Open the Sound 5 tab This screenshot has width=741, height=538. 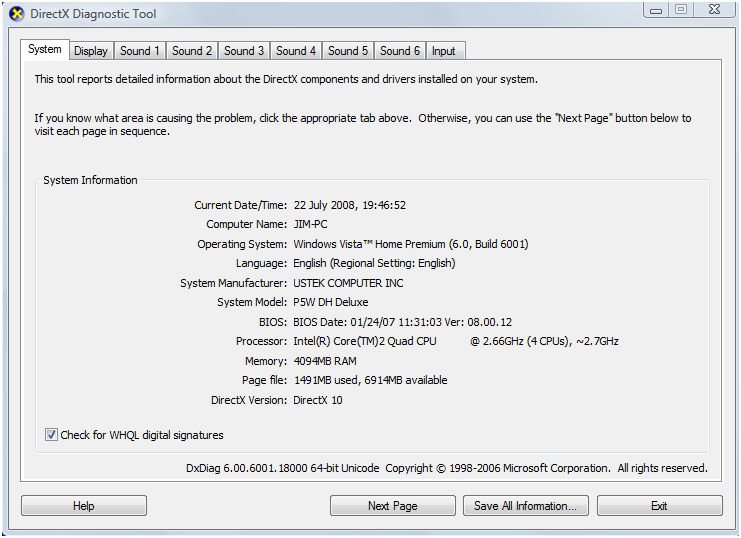coord(348,51)
